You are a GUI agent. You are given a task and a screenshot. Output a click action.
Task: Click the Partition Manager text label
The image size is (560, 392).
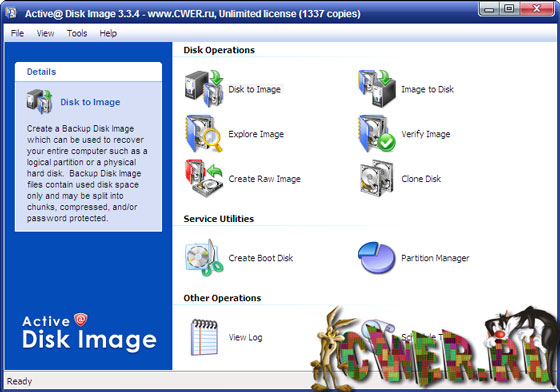pos(435,258)
